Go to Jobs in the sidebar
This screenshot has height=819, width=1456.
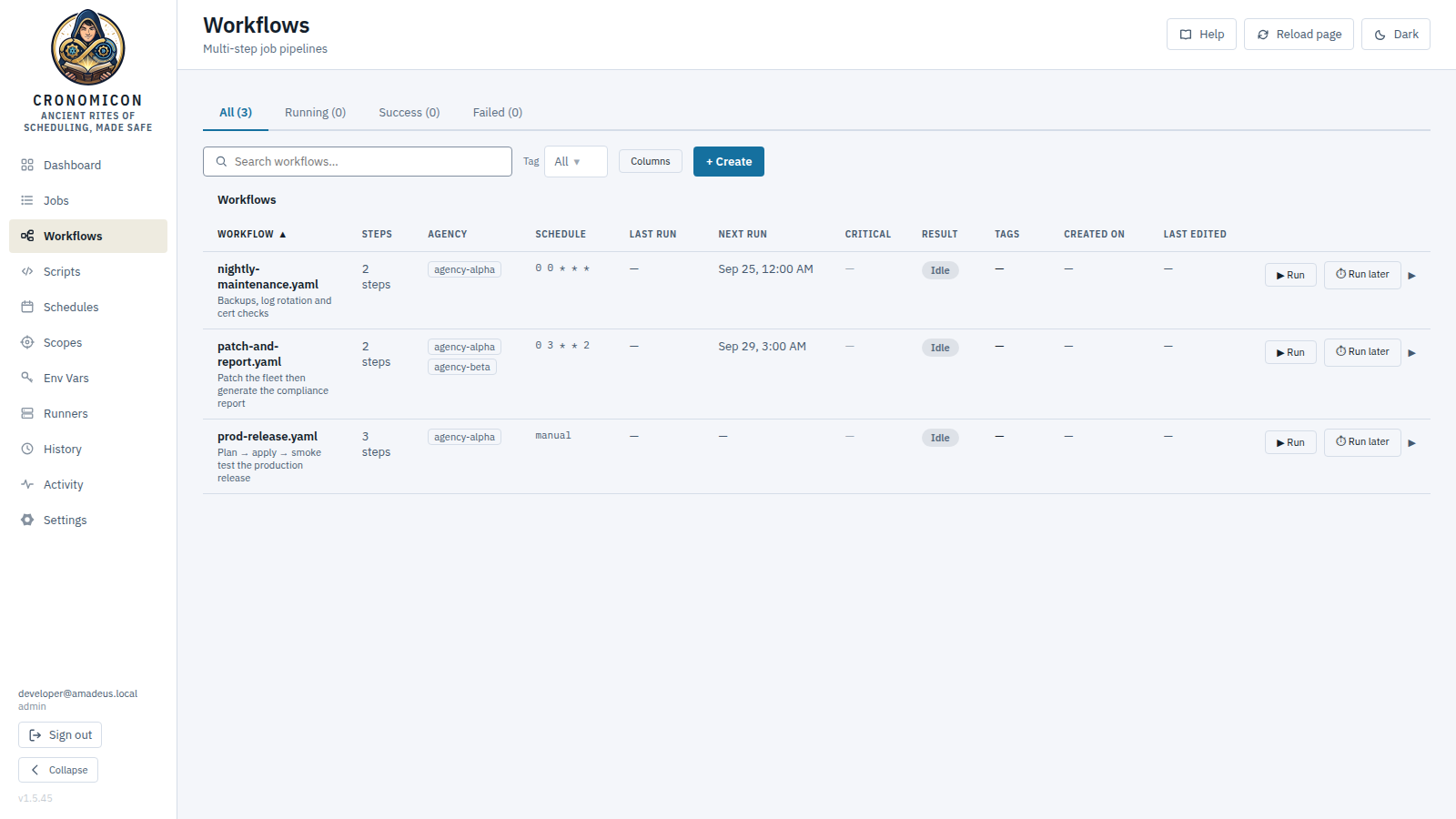[x=88, y=200]
